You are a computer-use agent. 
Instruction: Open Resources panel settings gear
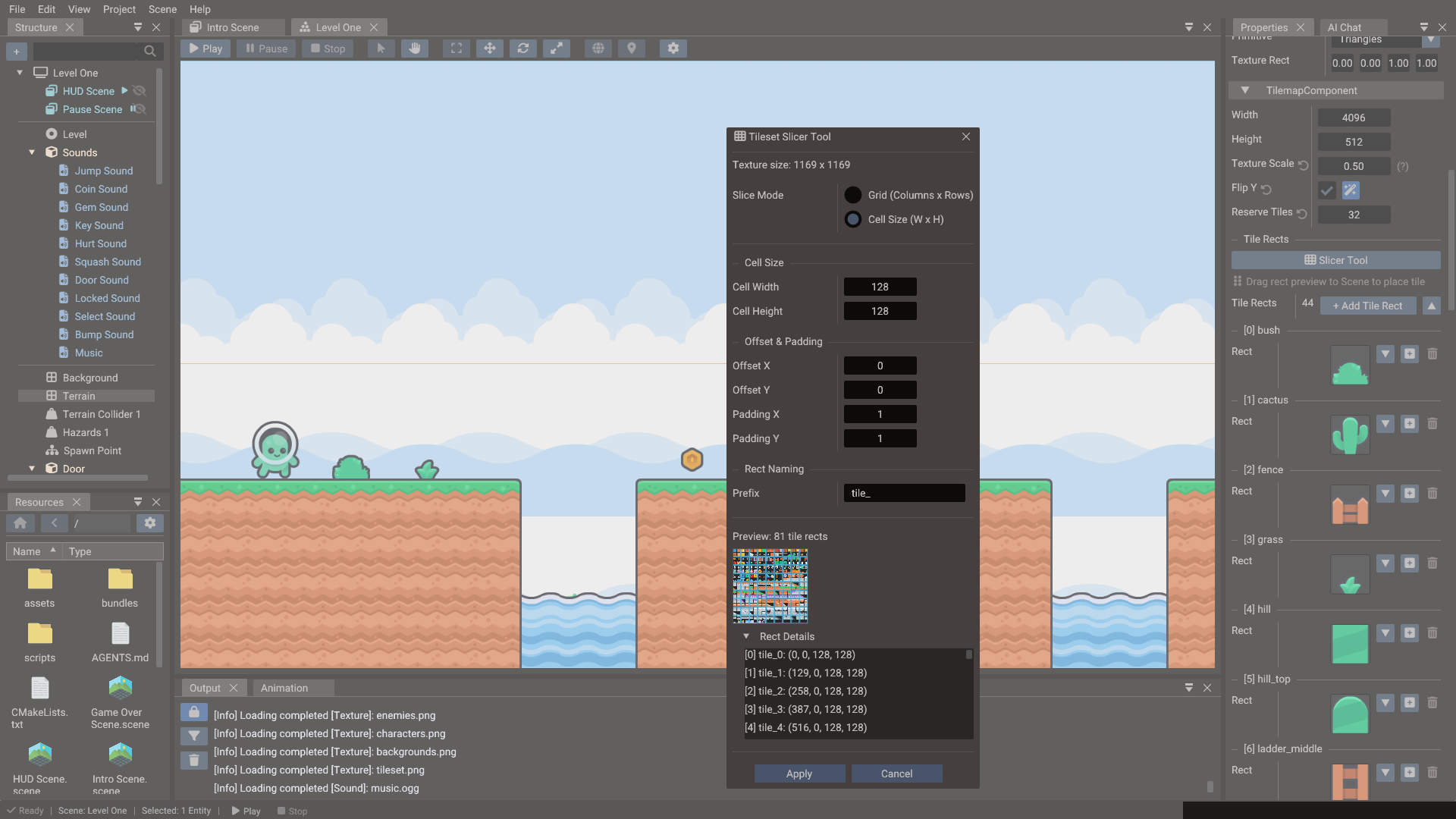pyautogui.click(x=150, y=523)
